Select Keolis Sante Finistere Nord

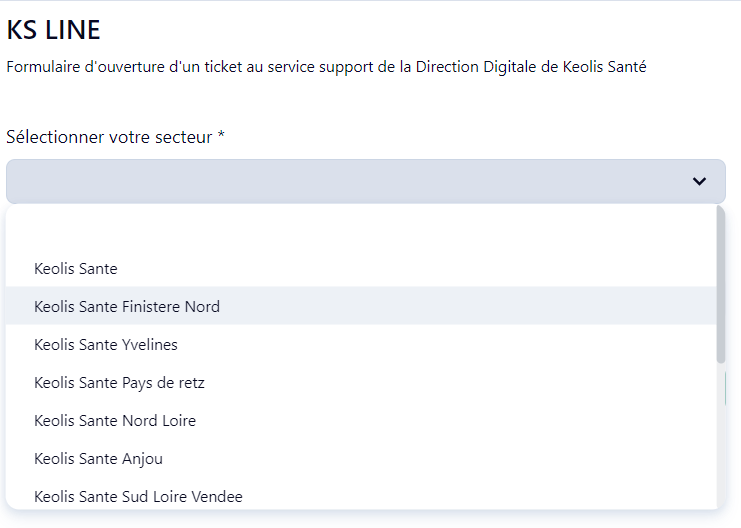click(x=127, y=306)
